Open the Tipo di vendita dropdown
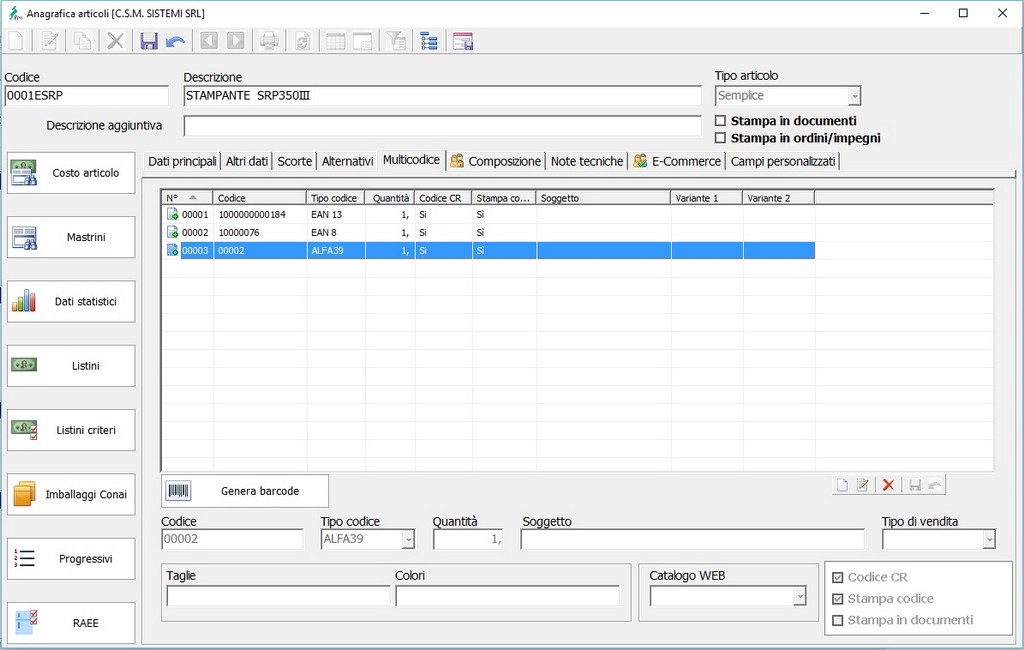The height and width of the screenshot is (650, 1024). (x=989, y=540)
